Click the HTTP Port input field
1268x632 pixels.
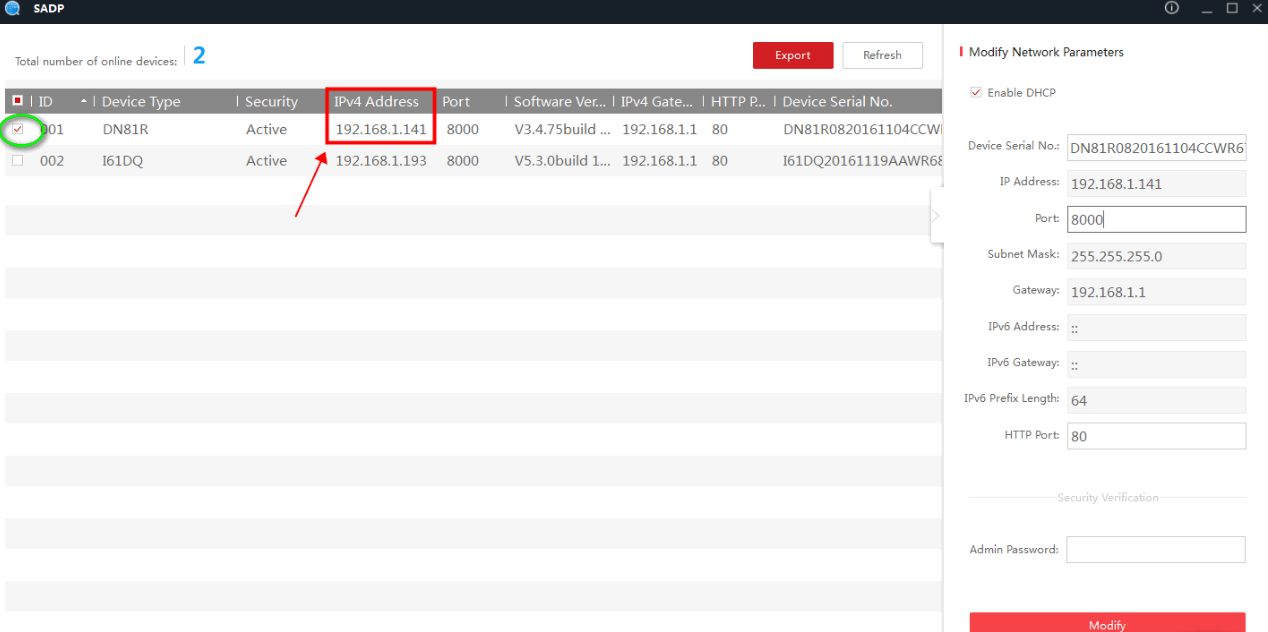(x=1155, y=436)
